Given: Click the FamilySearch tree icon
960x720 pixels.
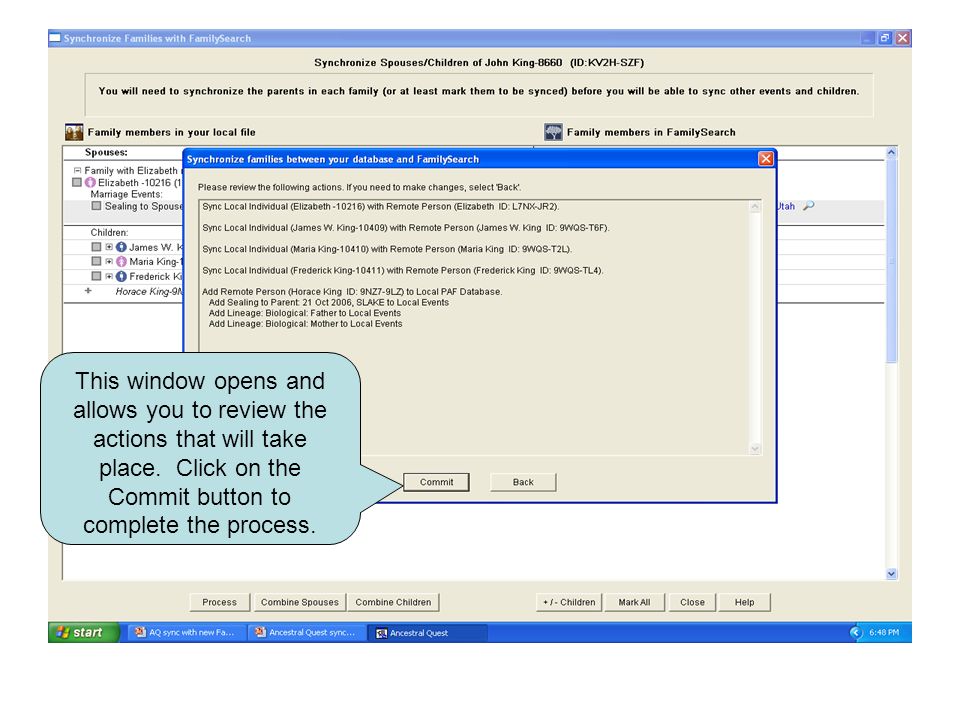Looking at the screenshot, I should point(553,132).
